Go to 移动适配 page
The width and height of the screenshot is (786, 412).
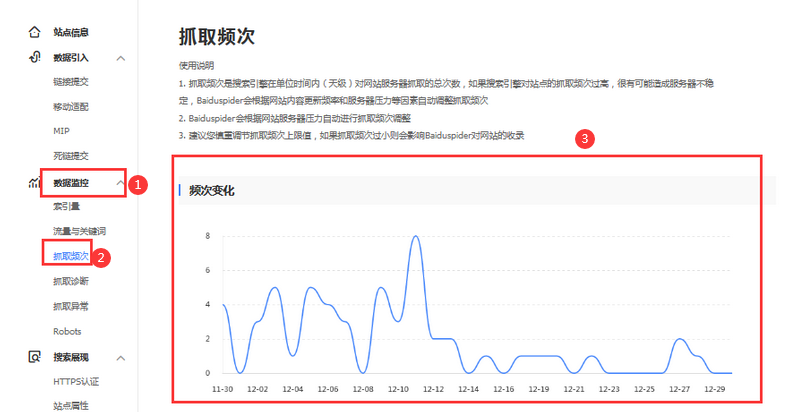pos(71,106)
